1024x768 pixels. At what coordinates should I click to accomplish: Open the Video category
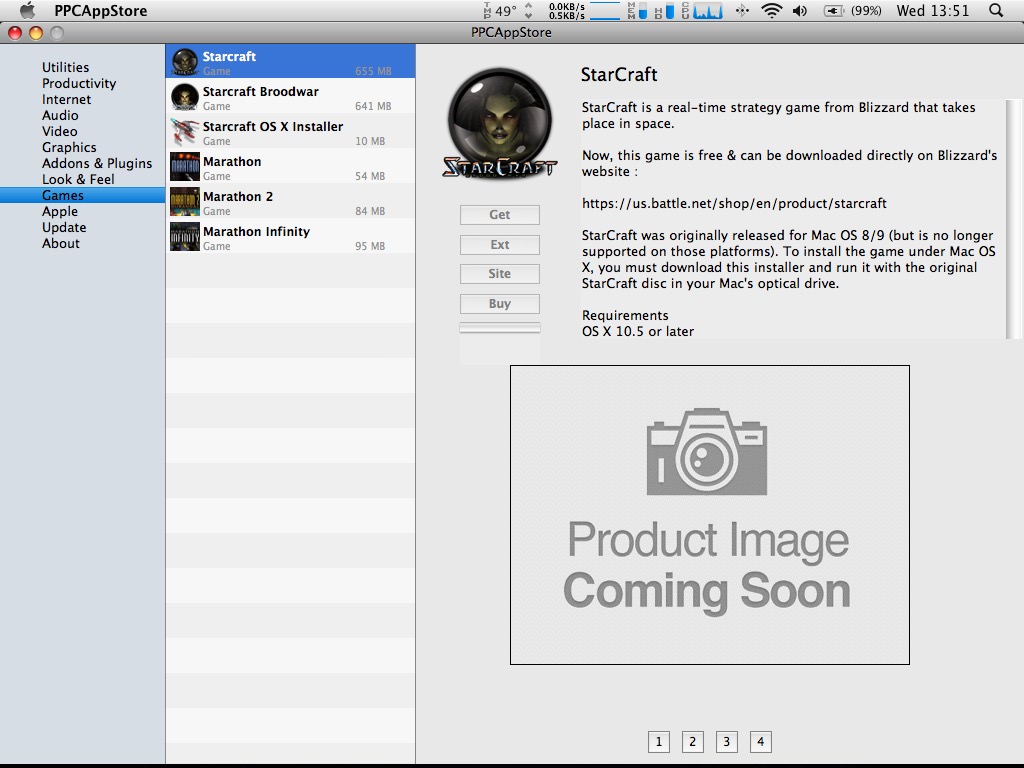tap(59, 131)
